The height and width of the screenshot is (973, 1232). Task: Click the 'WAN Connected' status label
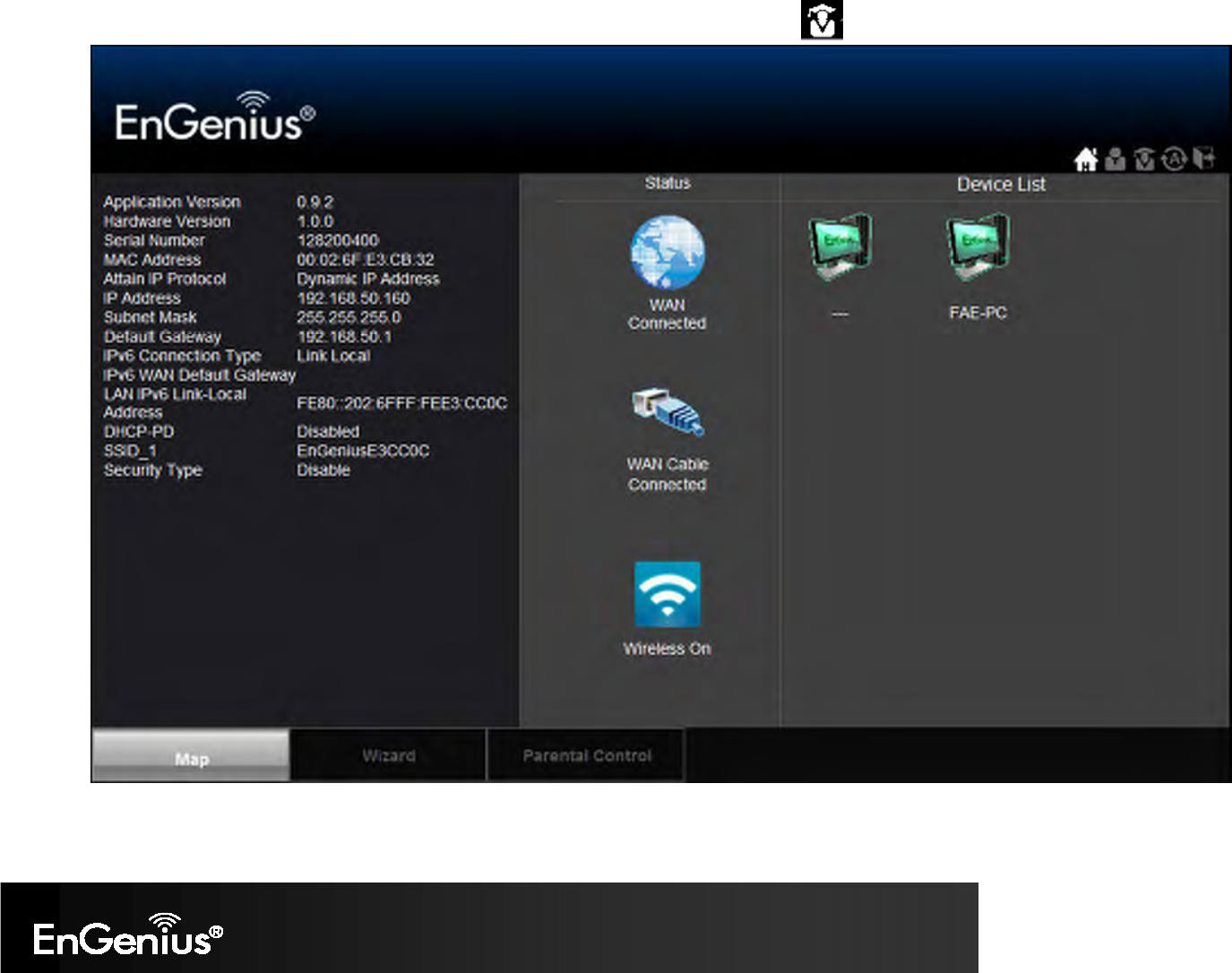(x=668, y=314)
